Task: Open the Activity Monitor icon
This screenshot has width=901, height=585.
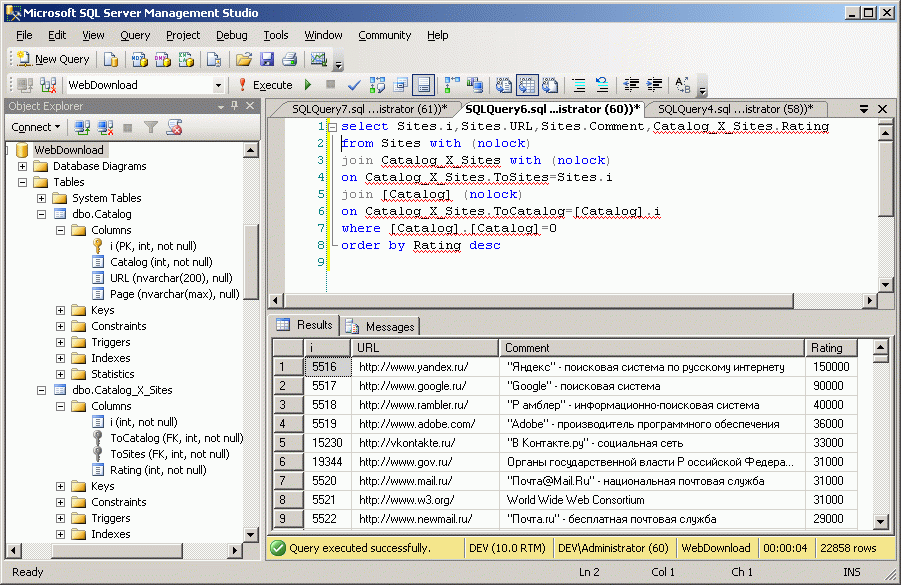Action: [x=318, y=59]
